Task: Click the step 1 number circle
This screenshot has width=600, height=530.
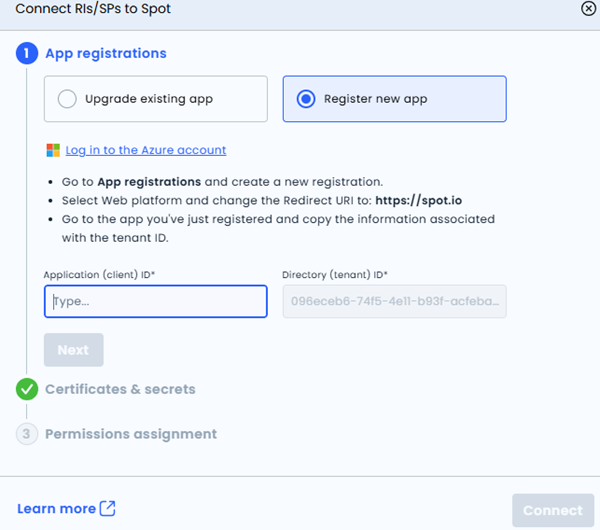Action: pos(27,53)
